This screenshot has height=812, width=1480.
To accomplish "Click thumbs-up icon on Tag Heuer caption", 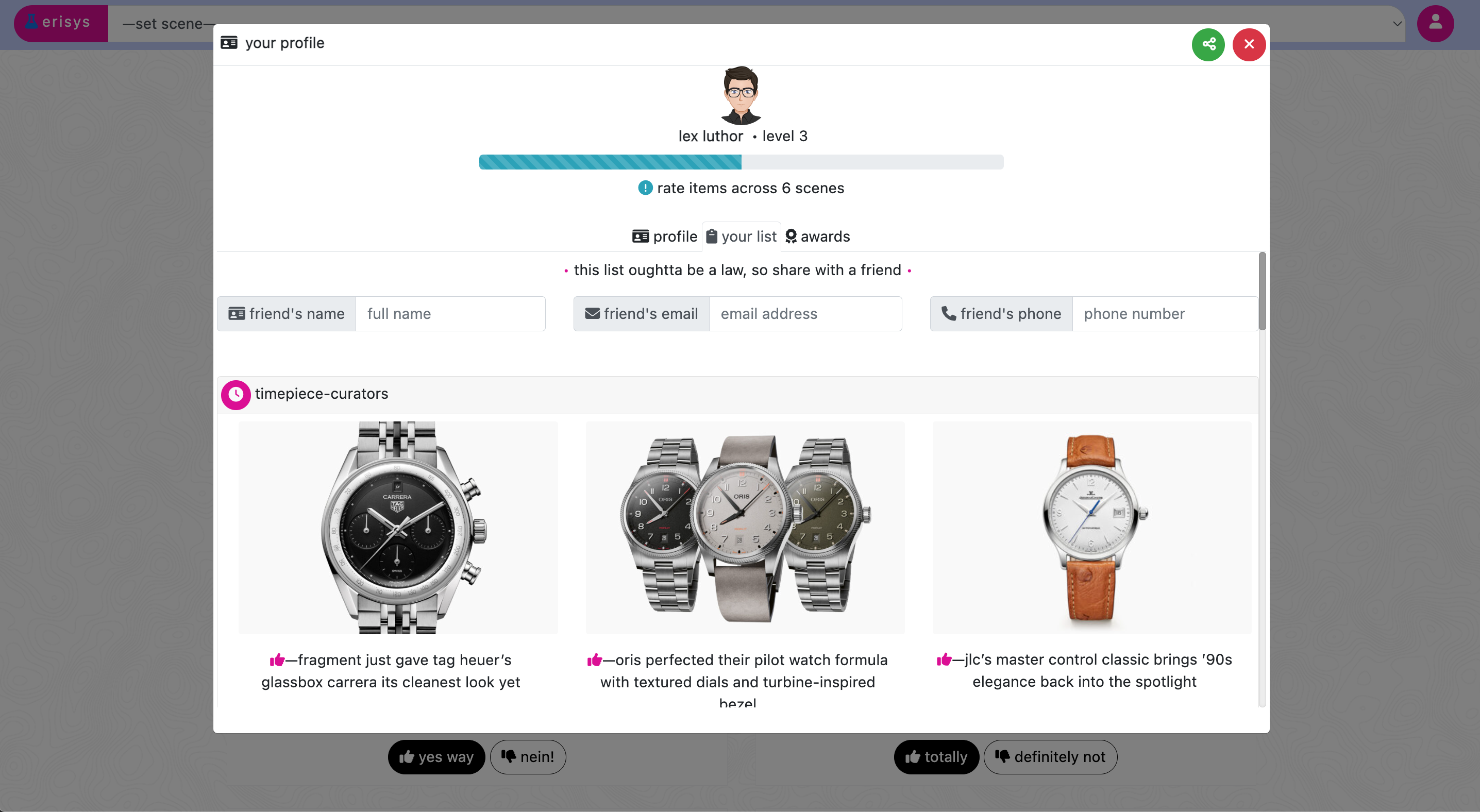I will [277, 660].
